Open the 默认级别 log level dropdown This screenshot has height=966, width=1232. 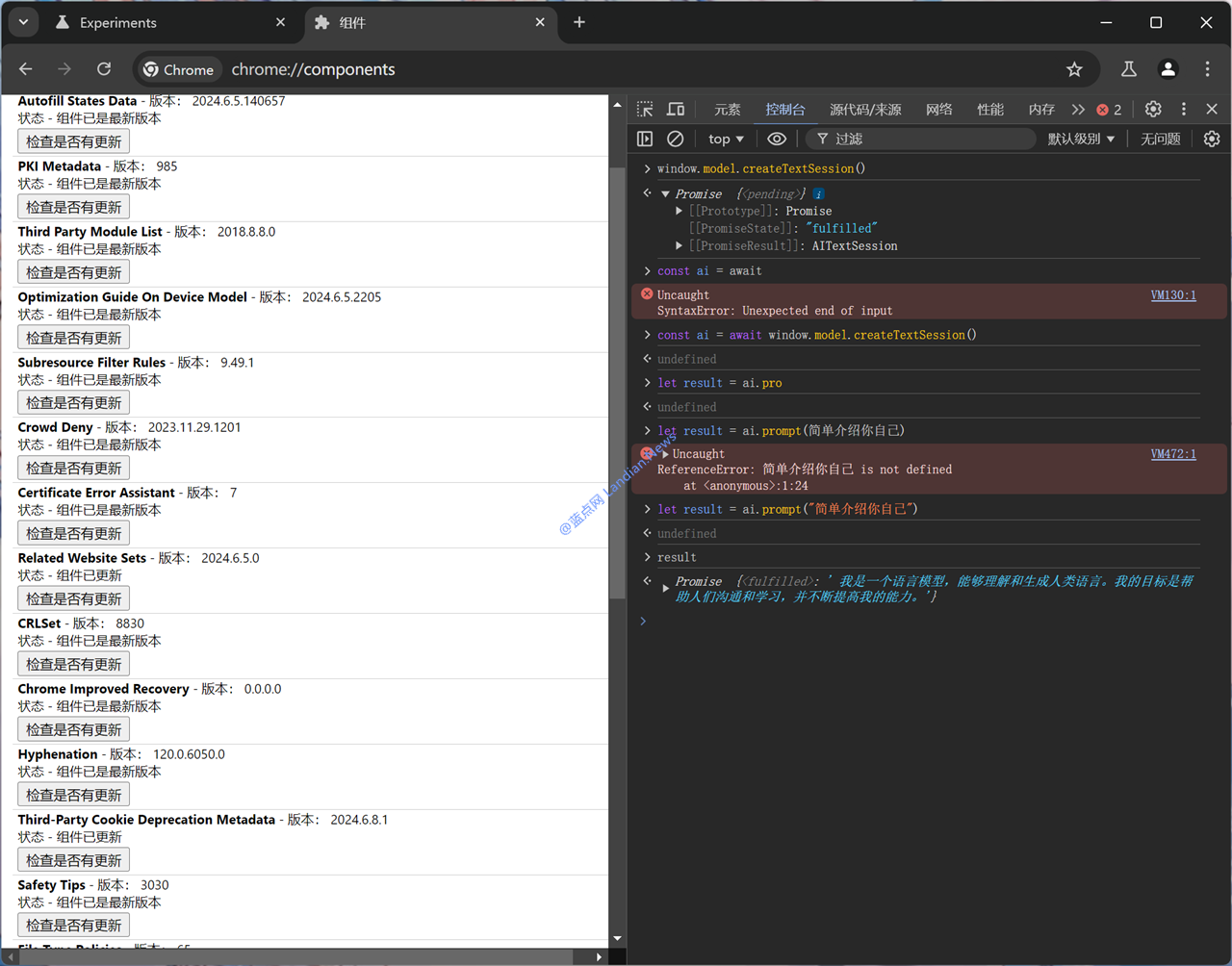1081,139
